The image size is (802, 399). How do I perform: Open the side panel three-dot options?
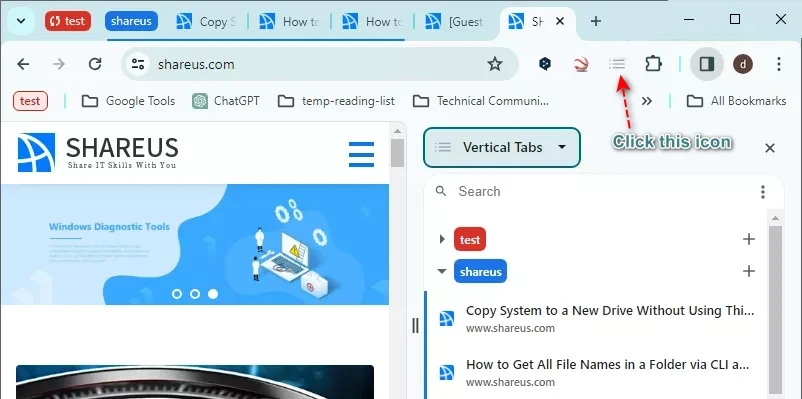point(763,192)
